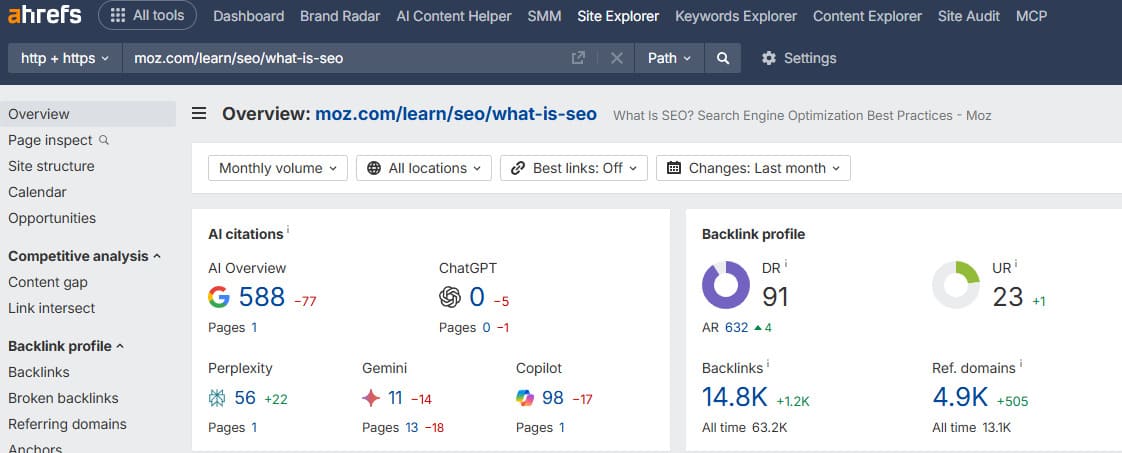
Task: Open the Best links: Off dropdown
Action: coord(574,168)
